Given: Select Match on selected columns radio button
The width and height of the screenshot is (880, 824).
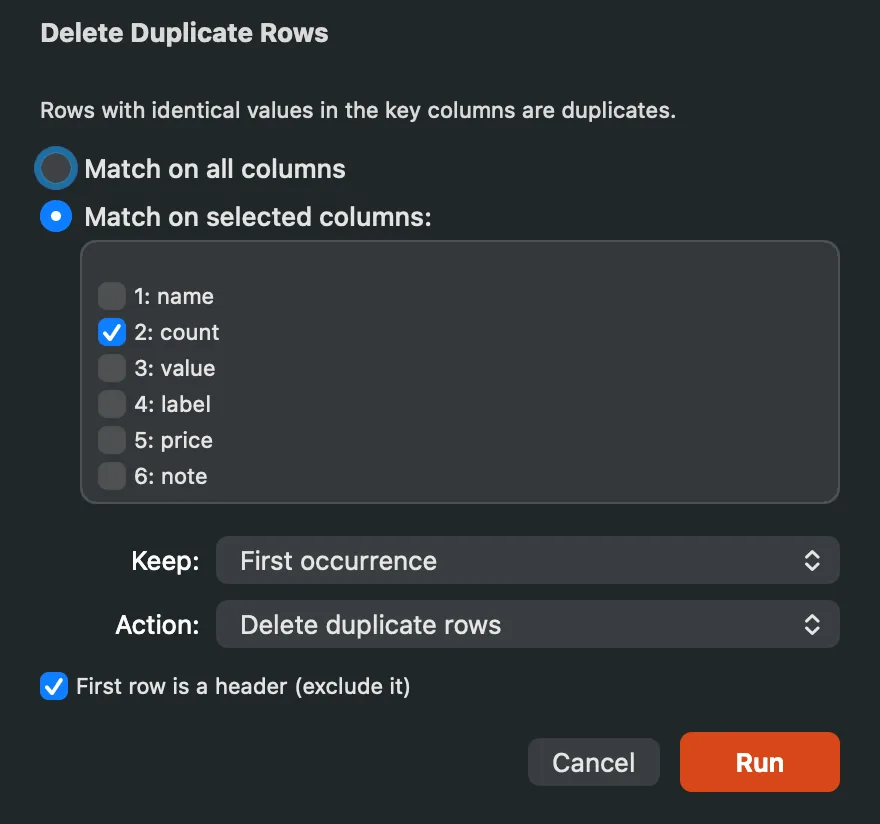Looking at the screenshot, I should point(56,216).
